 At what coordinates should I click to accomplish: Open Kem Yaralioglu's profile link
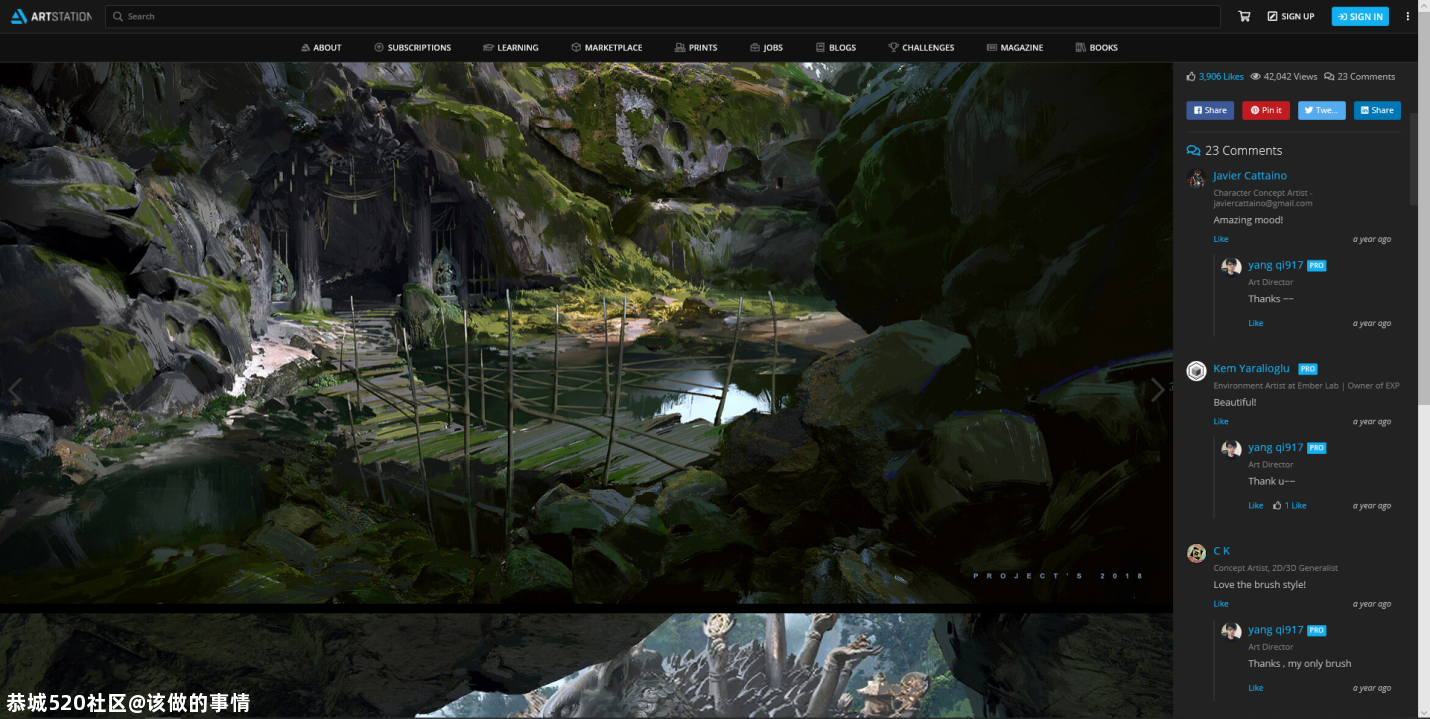[1251, 368]
